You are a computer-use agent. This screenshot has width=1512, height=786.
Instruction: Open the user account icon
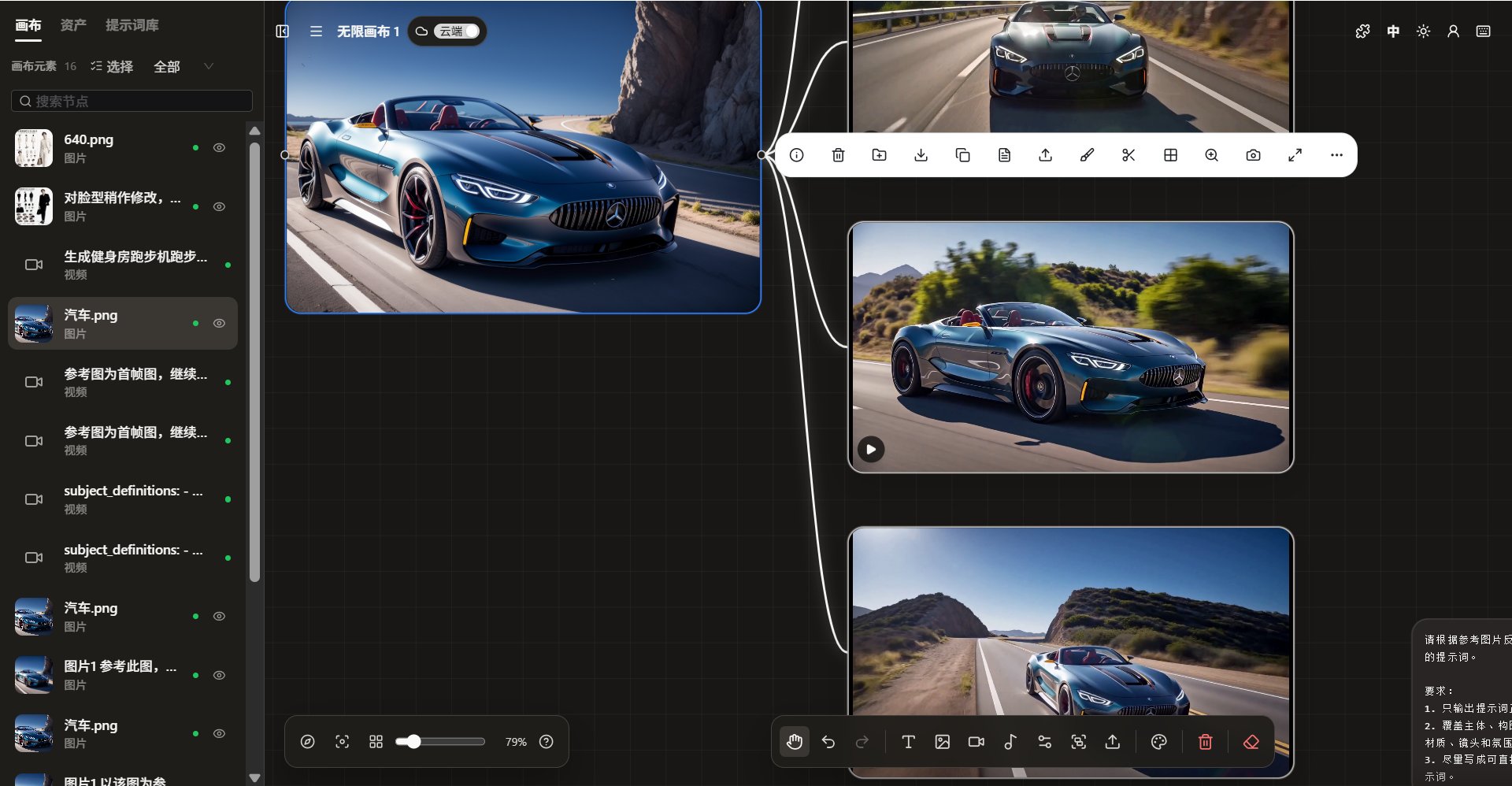click(x=1453, y=32)
